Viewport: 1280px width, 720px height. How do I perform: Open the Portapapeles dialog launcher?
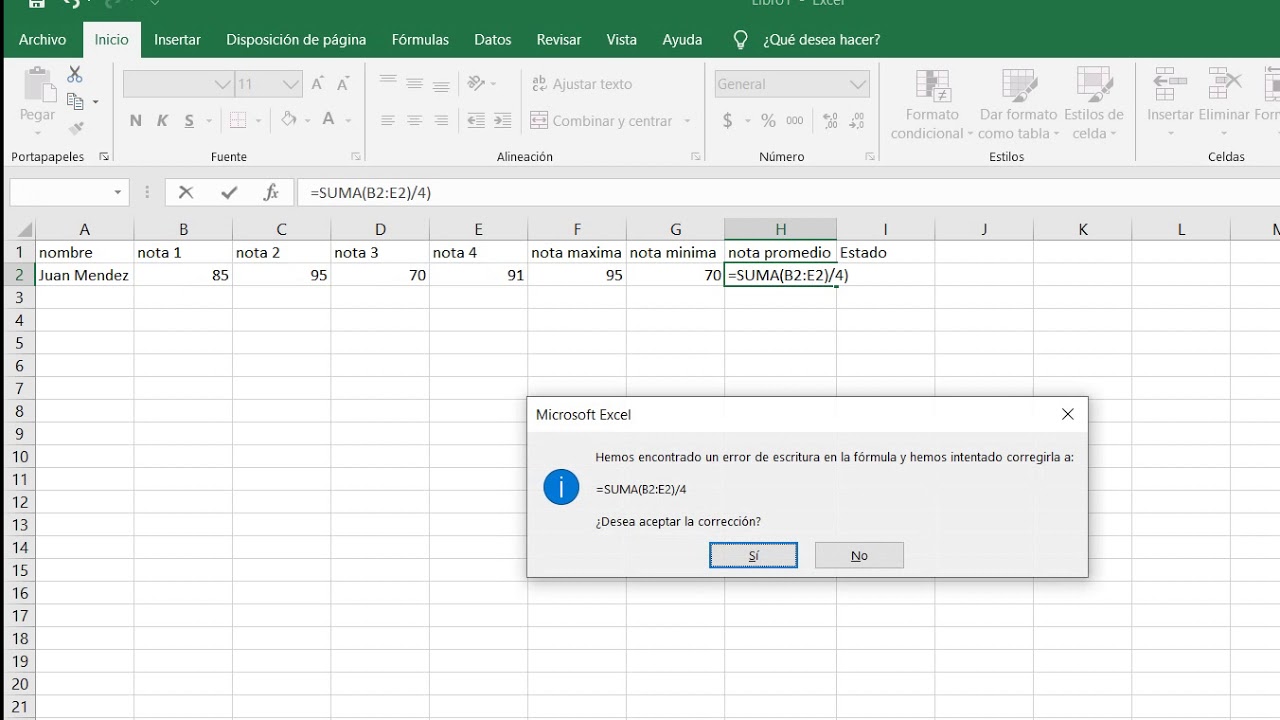[x=104, y=157]
